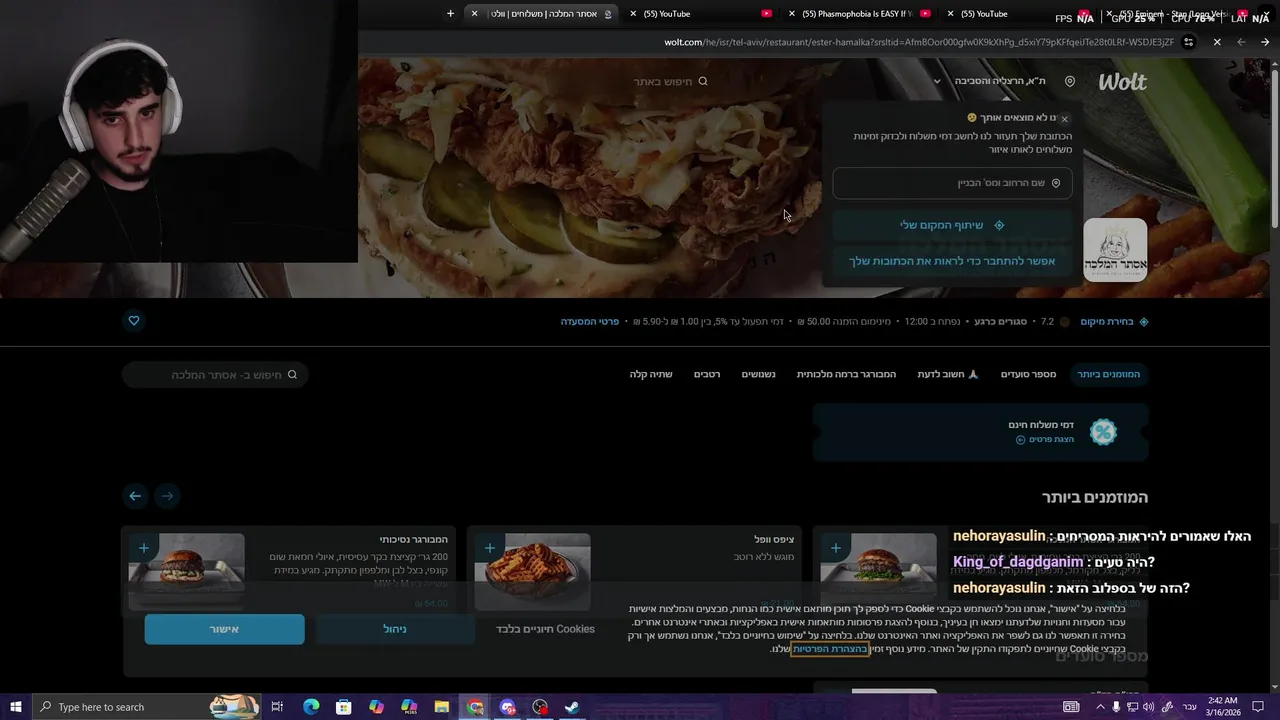
Task: Click the free delivery badge icon
Action: coord(1103,432)
